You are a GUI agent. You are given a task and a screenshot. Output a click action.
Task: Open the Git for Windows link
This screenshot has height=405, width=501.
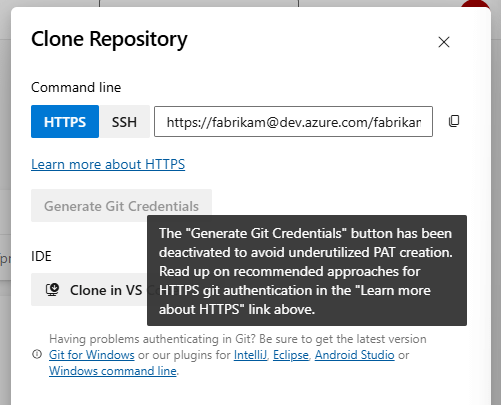(92, 355)
